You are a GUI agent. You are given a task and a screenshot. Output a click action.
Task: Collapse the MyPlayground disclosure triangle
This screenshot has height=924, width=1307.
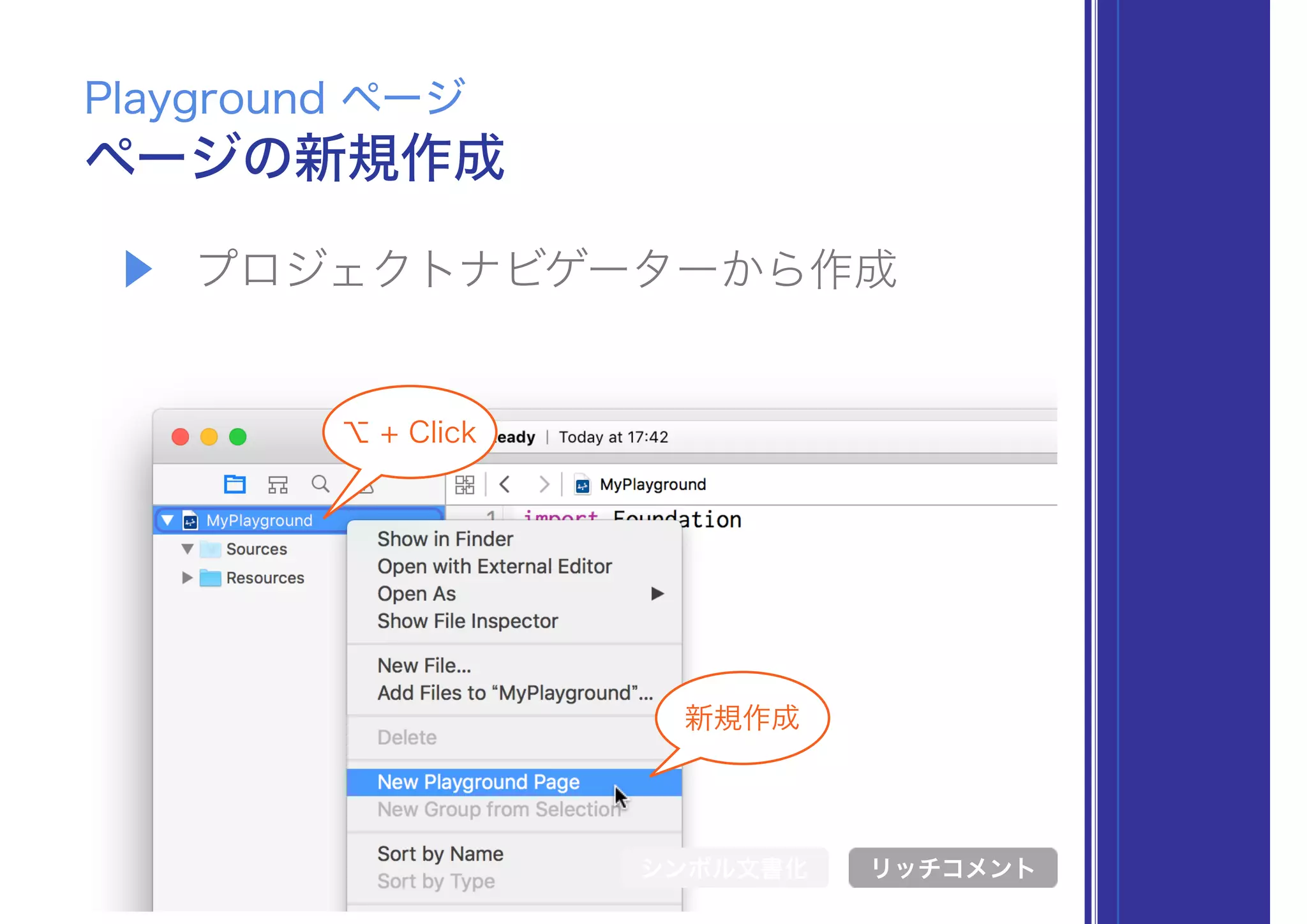point(168,520)
